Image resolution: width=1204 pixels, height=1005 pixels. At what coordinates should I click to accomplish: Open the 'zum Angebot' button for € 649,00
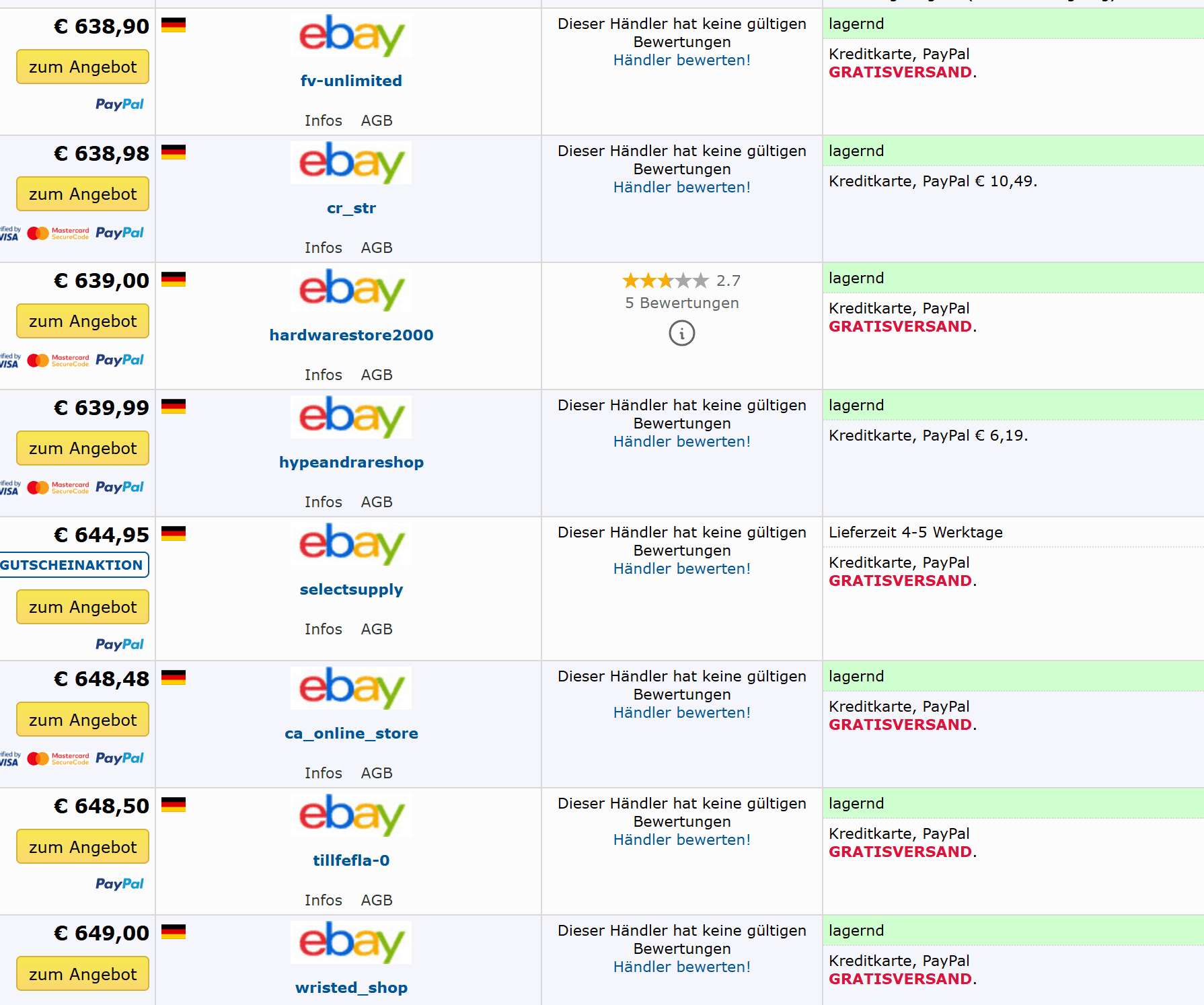click(x=83, y=973)
